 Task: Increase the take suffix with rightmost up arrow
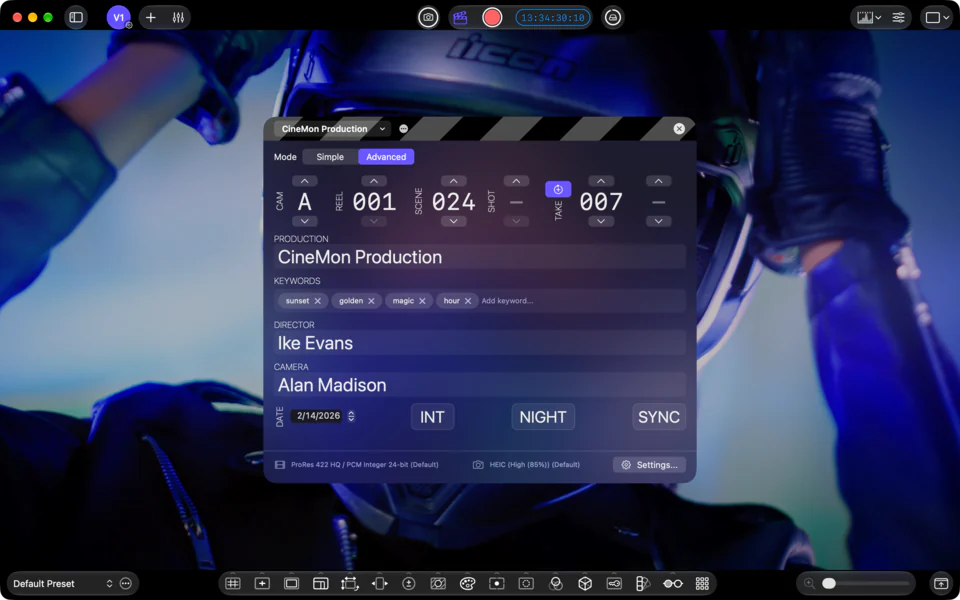(x=658, y=181)
